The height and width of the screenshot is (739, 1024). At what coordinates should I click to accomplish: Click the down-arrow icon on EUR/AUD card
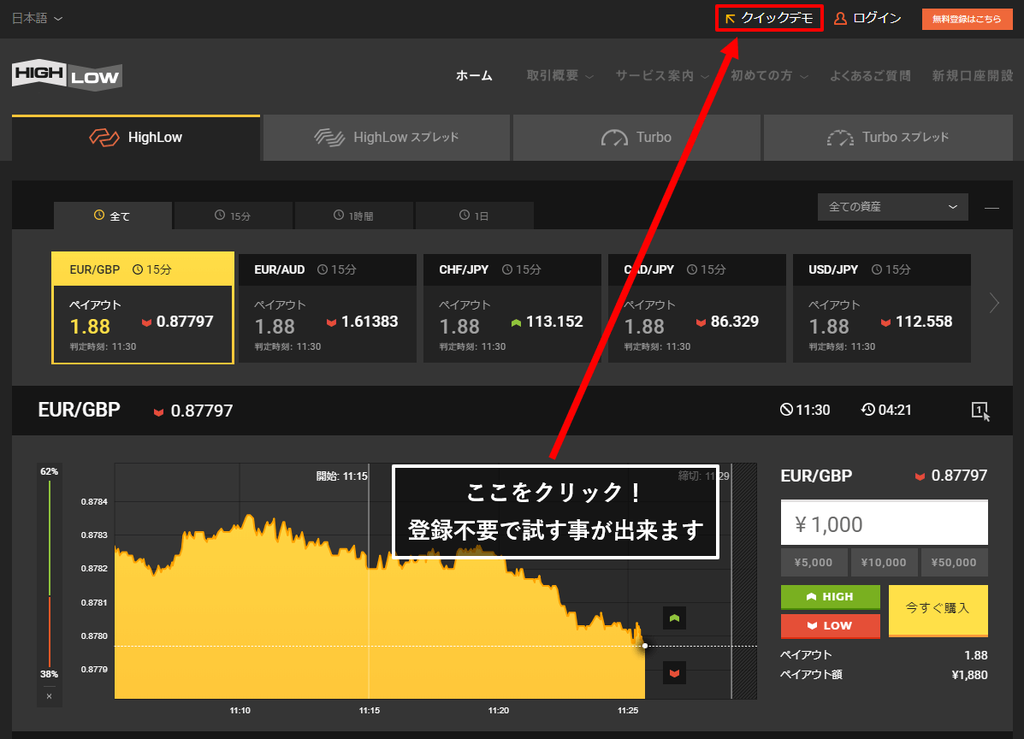point(331,322)
